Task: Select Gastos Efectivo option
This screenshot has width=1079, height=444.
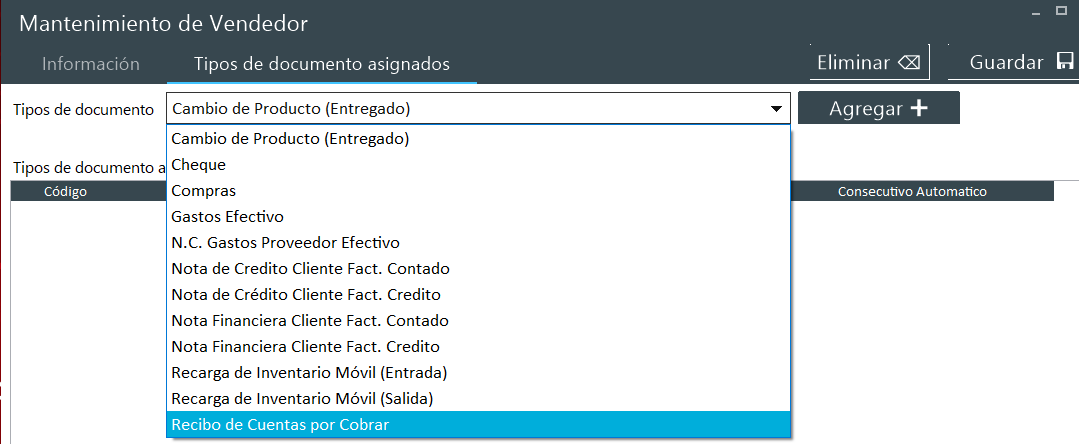Action: pos(228,217)
